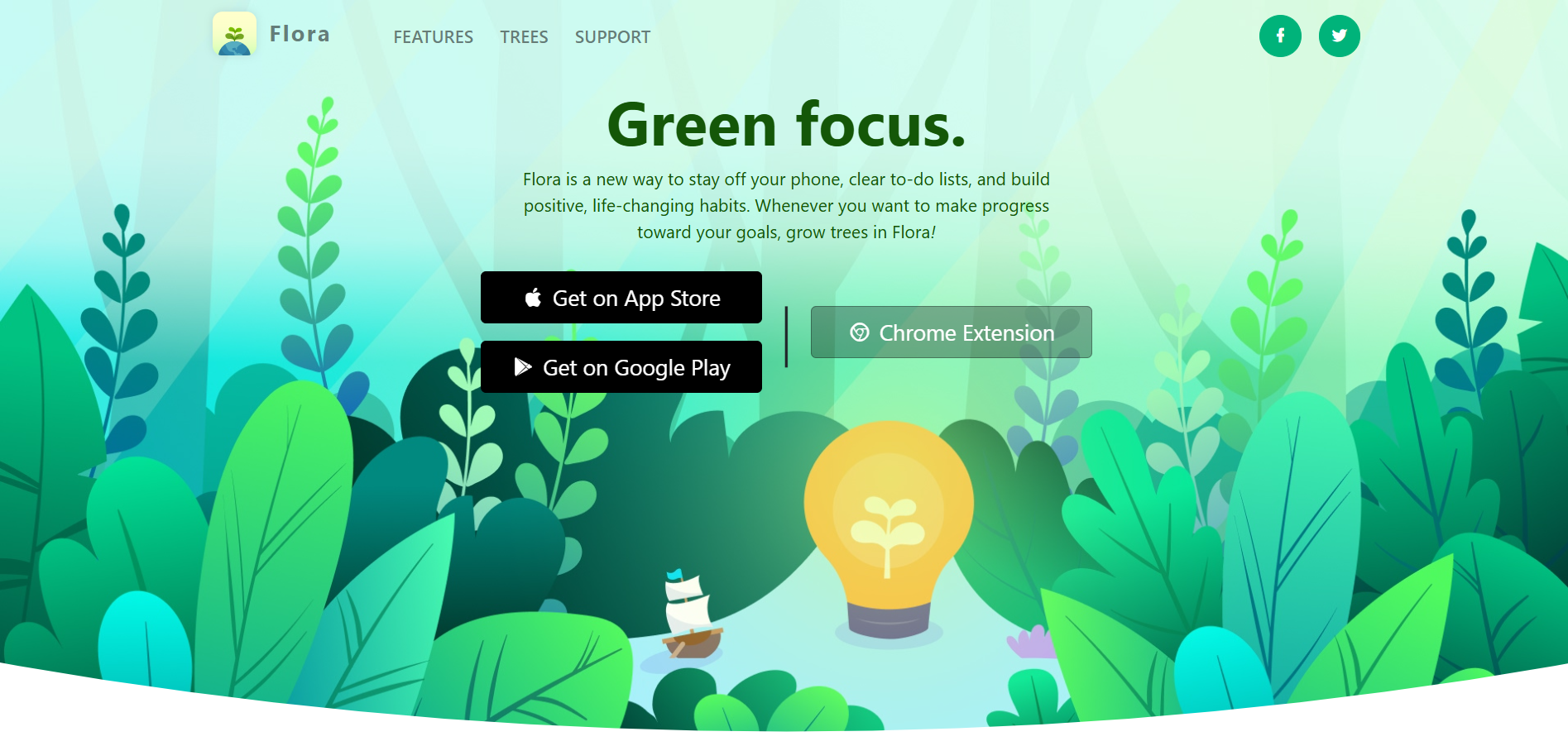Click the Google Play triangle icon
Image resolution: width=1568 pixels, height=746 pixels.
(x=523, y=366)
